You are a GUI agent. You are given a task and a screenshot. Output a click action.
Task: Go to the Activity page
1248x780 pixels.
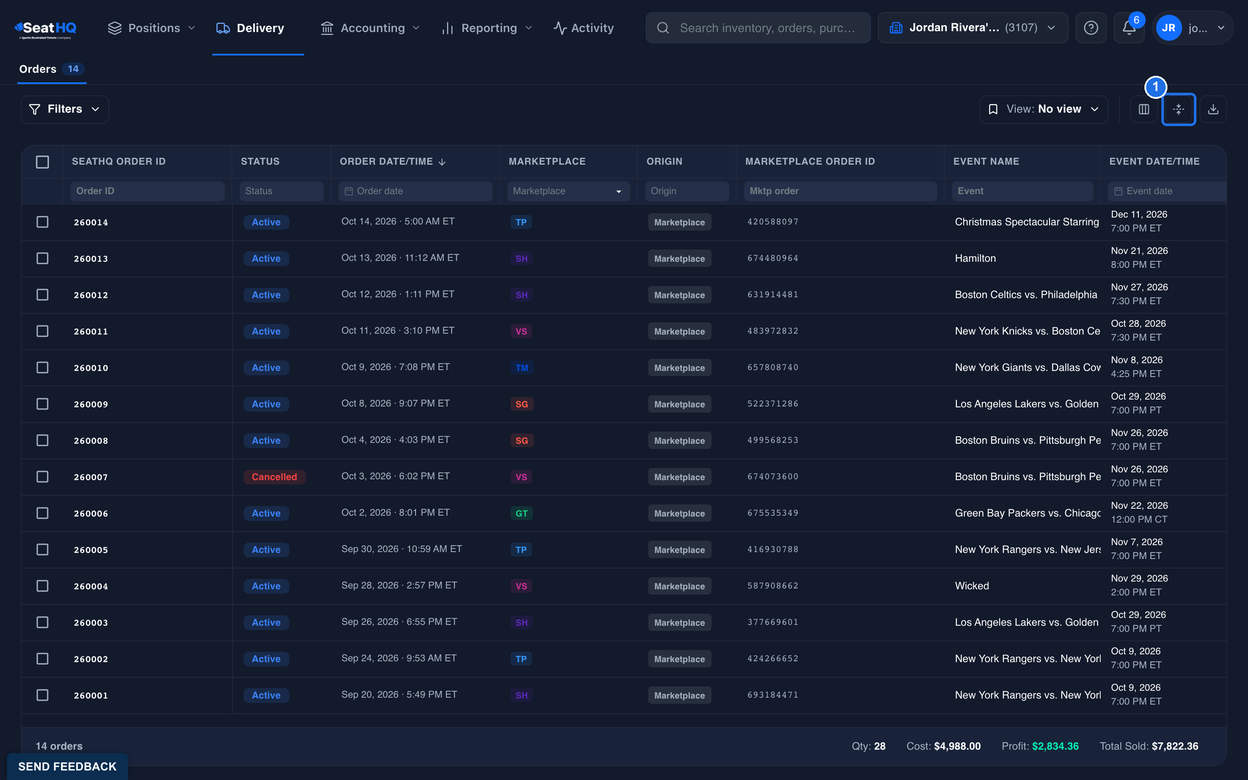point(584,28)
